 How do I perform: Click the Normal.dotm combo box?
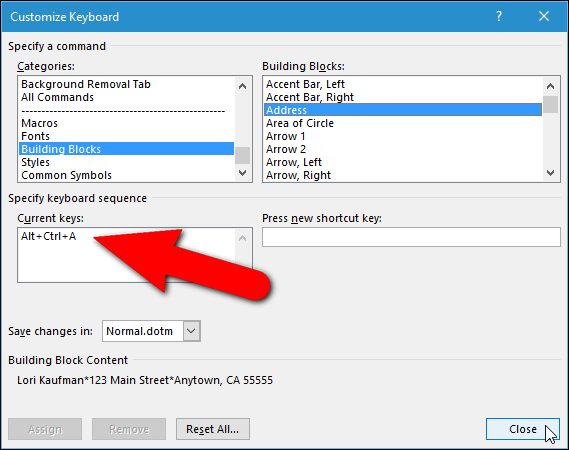151,331
